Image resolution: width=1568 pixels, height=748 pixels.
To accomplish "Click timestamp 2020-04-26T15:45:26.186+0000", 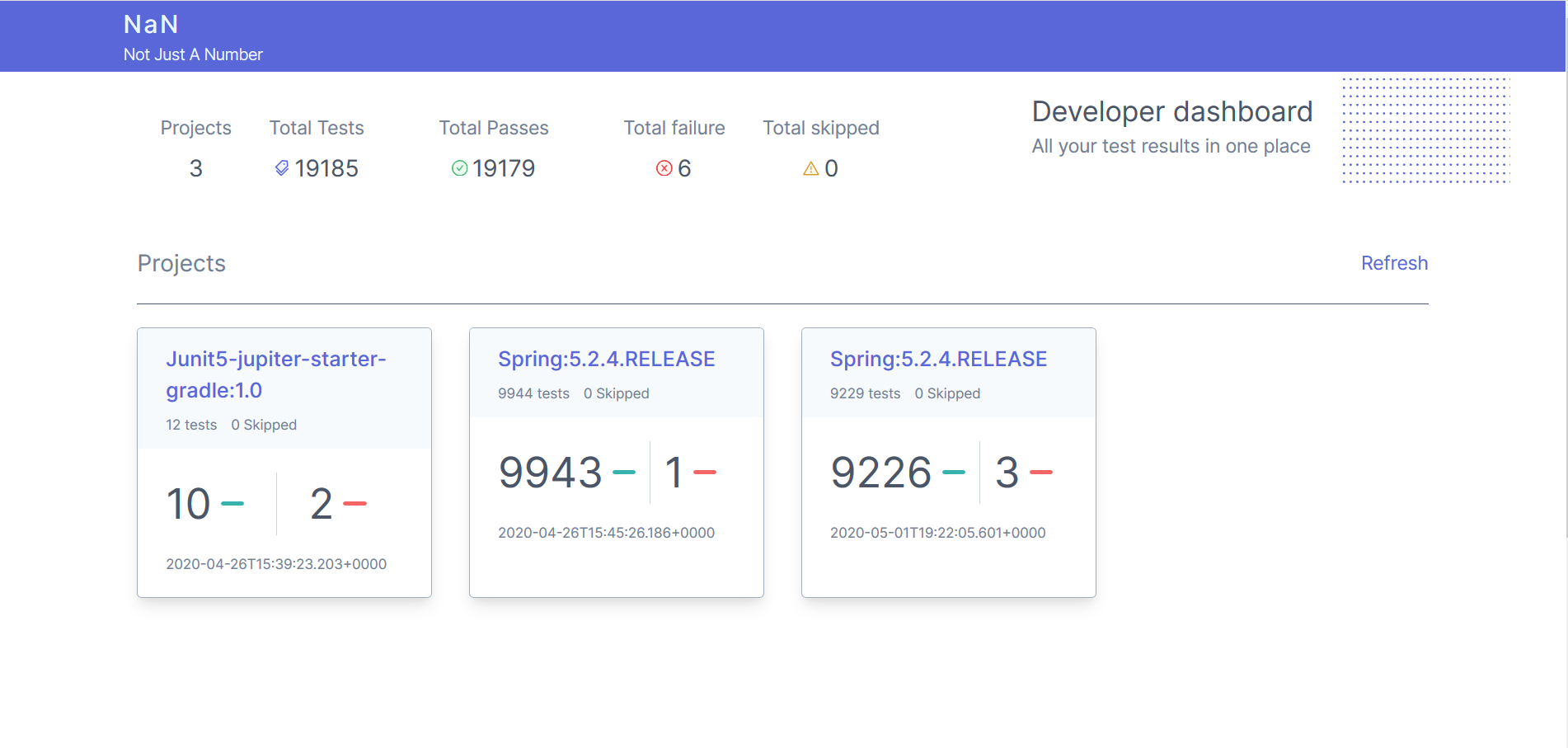I will [606, 533].
